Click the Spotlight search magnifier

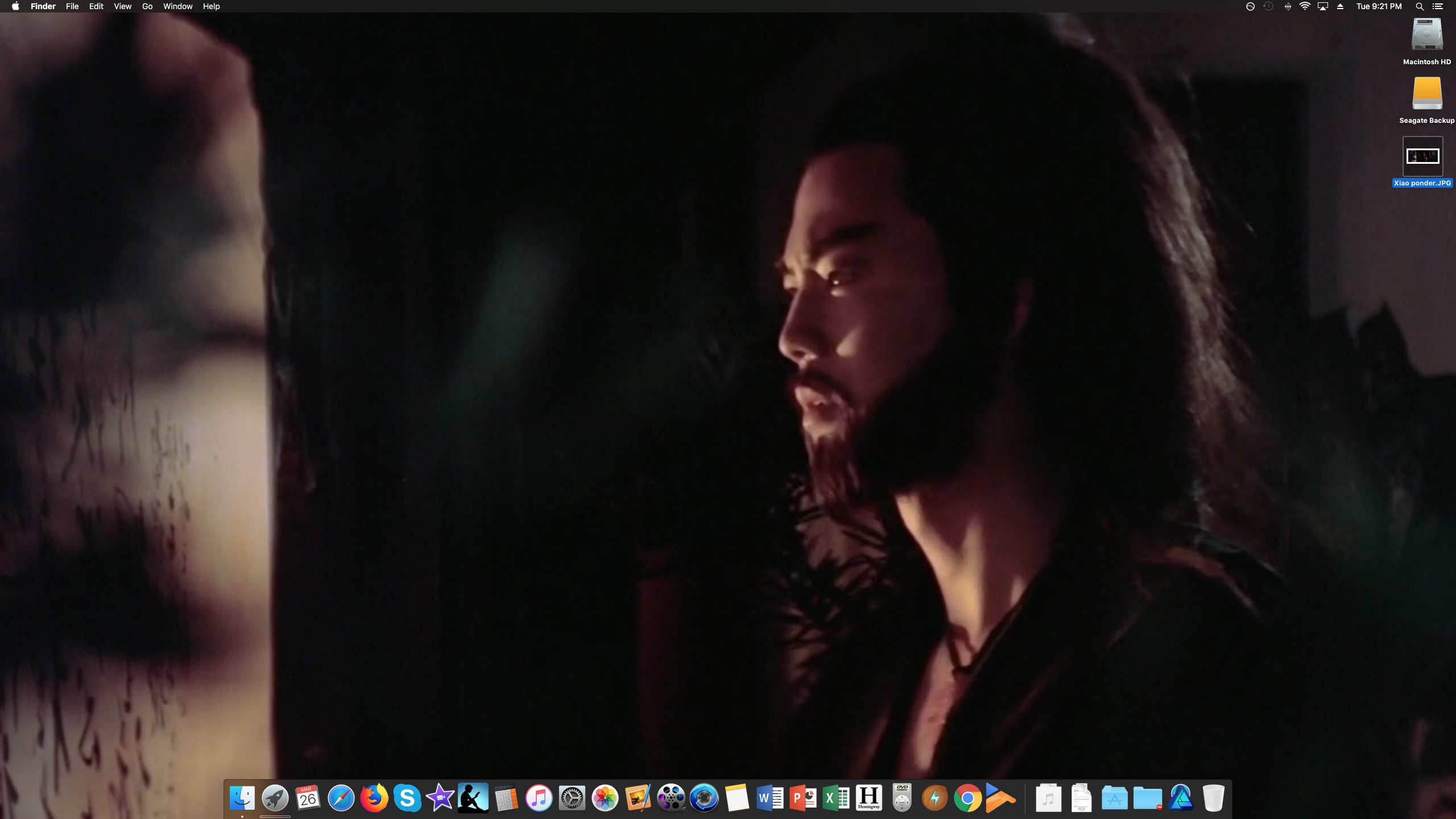pos(1419,6)
